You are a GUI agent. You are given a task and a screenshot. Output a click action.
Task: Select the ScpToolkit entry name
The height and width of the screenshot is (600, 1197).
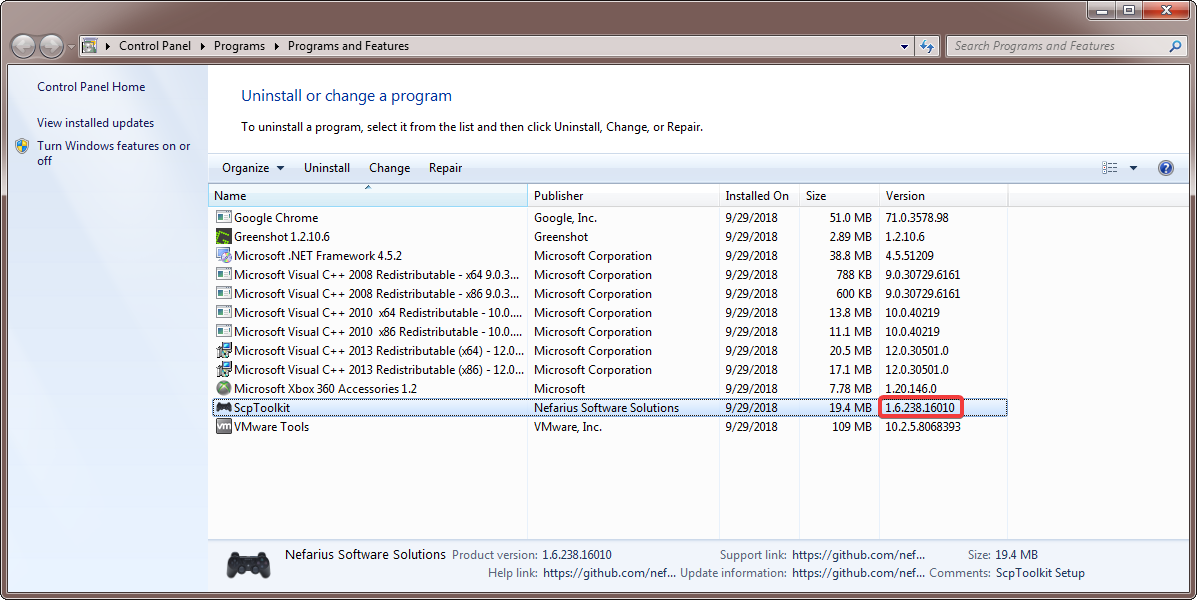pyautogui.click(x=262, y=408)
